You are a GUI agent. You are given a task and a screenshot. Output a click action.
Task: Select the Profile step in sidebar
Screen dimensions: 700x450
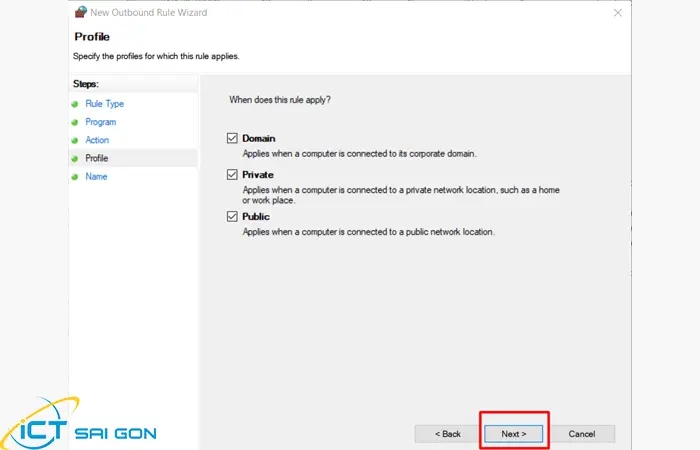point(97,158)
